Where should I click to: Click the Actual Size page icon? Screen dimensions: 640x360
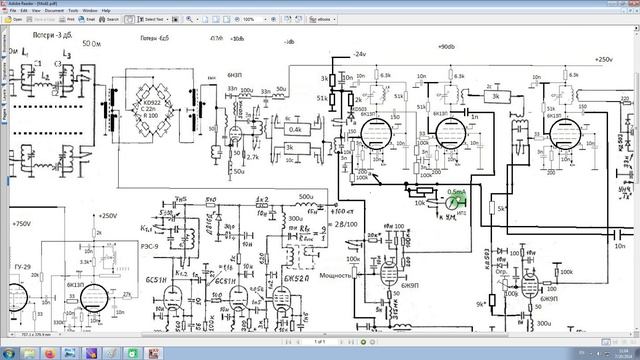click(x=206, y=19)
